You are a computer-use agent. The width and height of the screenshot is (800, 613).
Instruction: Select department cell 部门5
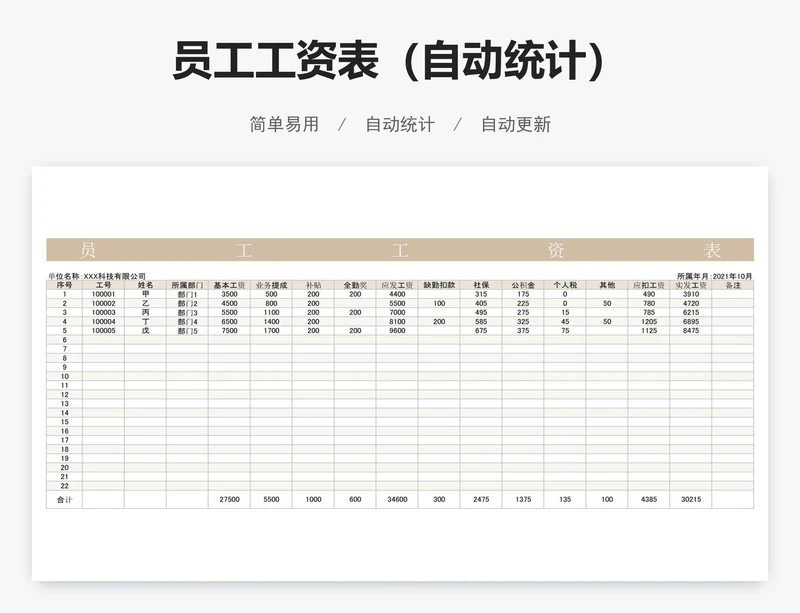pyautogui.click(x=187, y=331)
